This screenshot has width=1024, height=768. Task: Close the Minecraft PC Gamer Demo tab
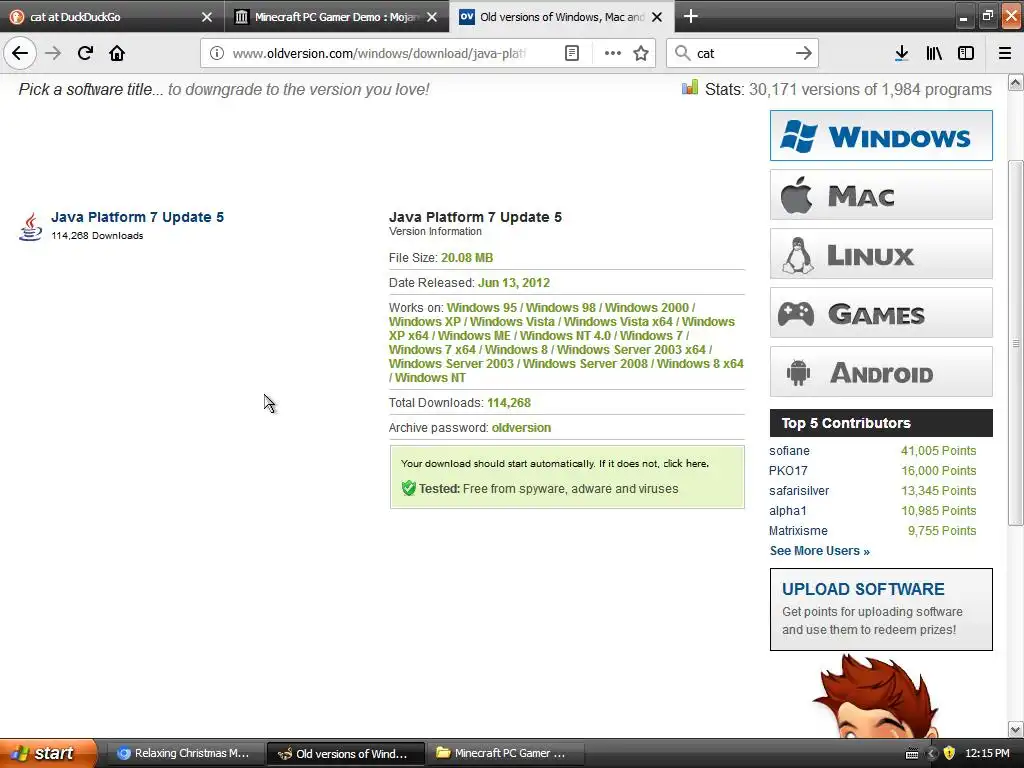[x=432, y=17]
